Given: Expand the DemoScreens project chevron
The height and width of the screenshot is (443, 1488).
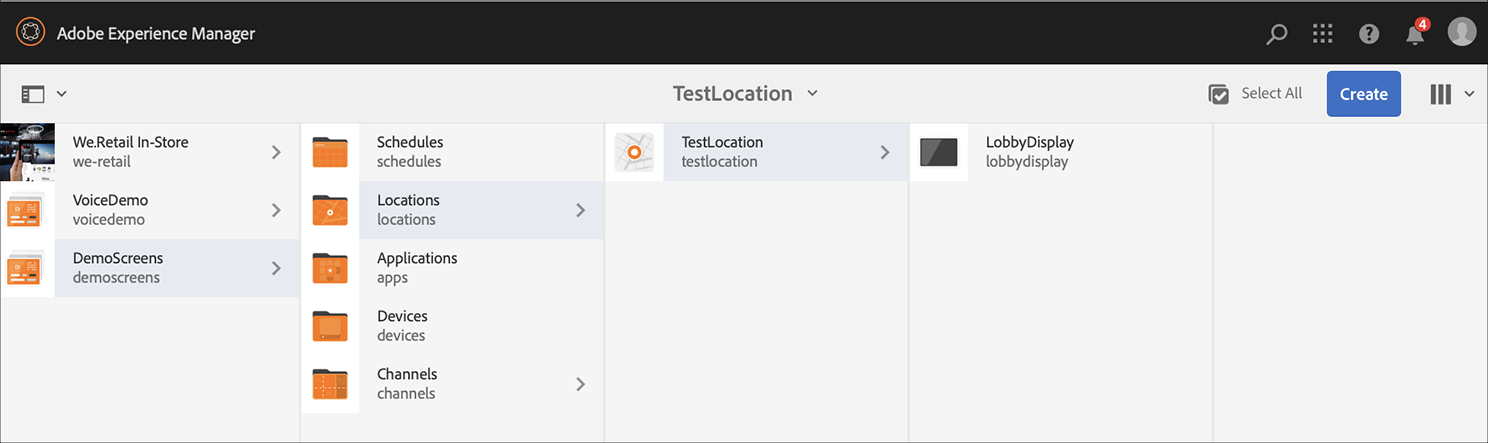Looking at the screenshot, I should 277,268.
